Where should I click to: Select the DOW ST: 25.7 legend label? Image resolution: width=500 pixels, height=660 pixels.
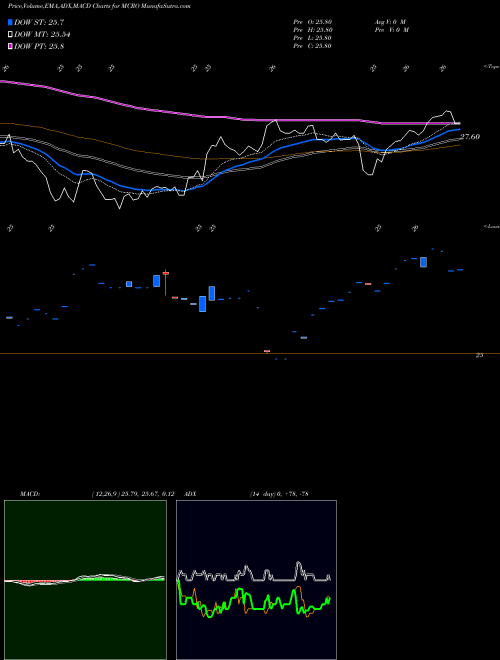tap(39, 22)
